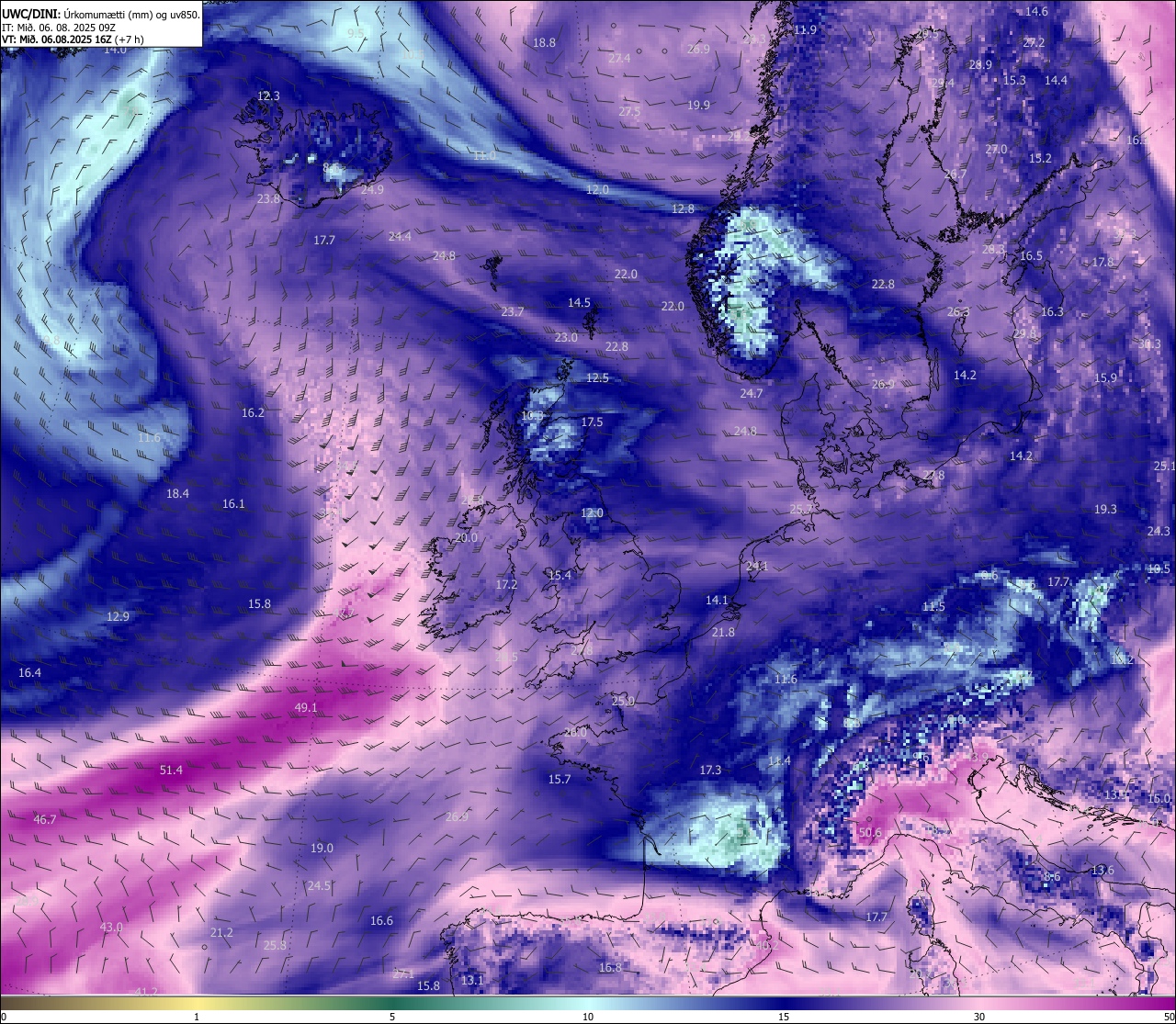The height and width of the screenshot is (1024, 1176).
Task: Click the yellow segment of colorbar near 1
Action: coord(197,1003)
